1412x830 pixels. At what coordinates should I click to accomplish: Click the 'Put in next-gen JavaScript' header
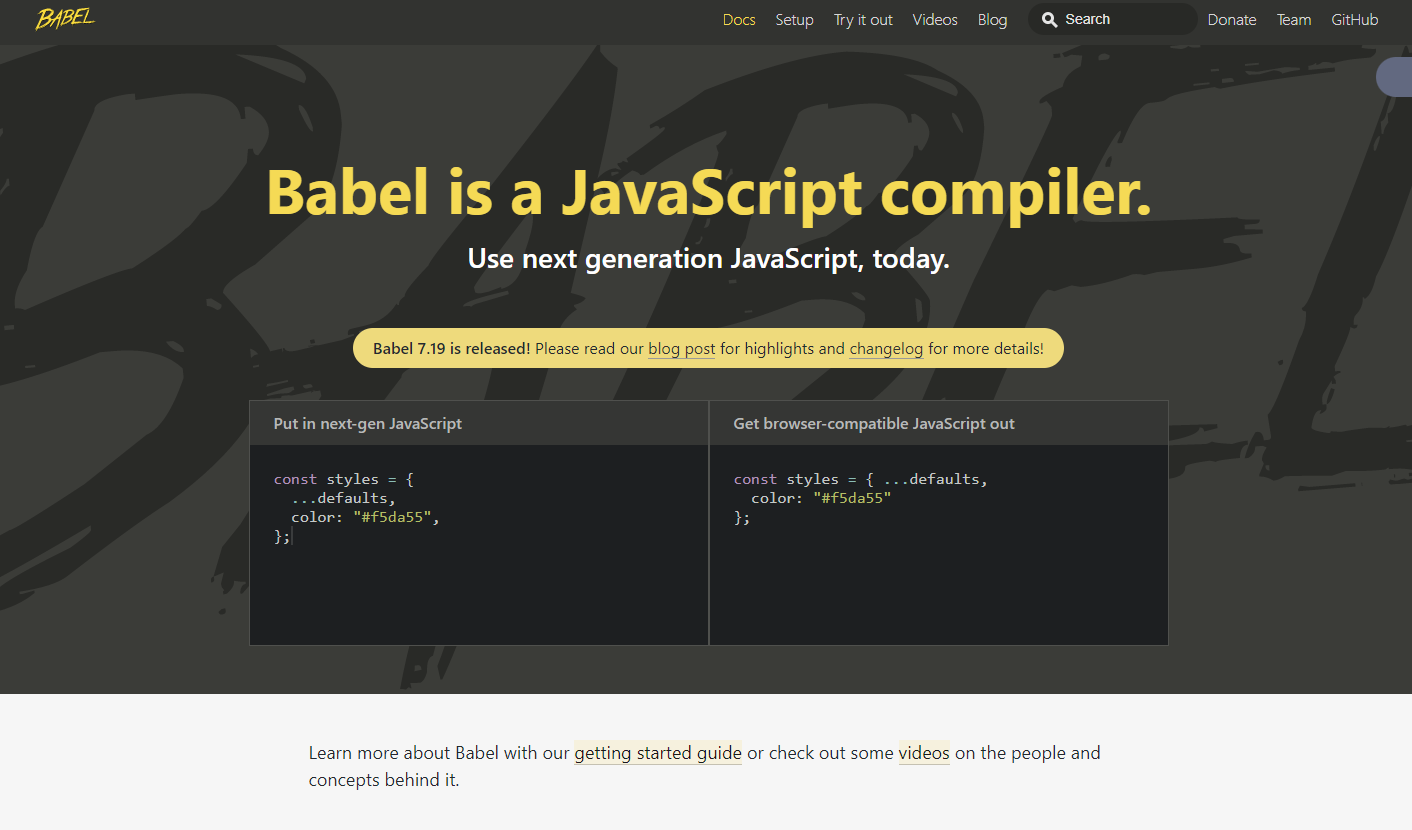(x=368, y=424)
